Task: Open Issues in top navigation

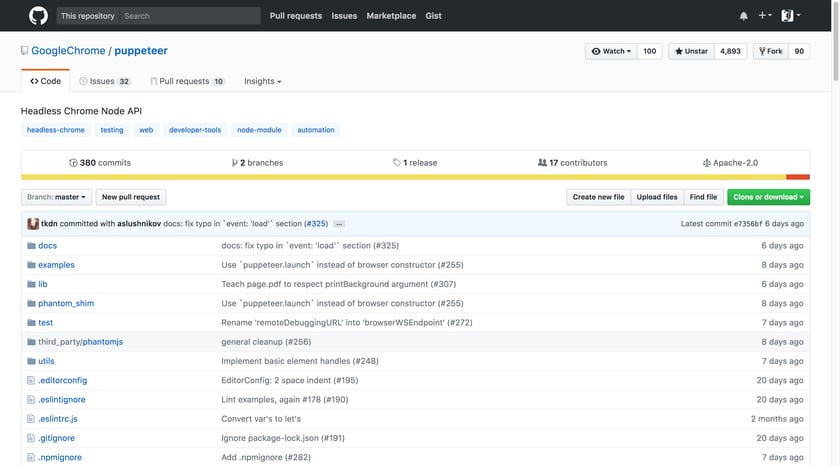Action: pos(344,16)
